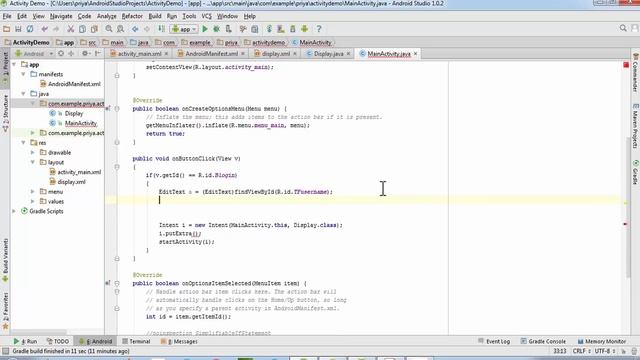The image size is (640, 360).
Task: Open the Gradle Console button
Action: pyautogui.click(x=543, y=341)
